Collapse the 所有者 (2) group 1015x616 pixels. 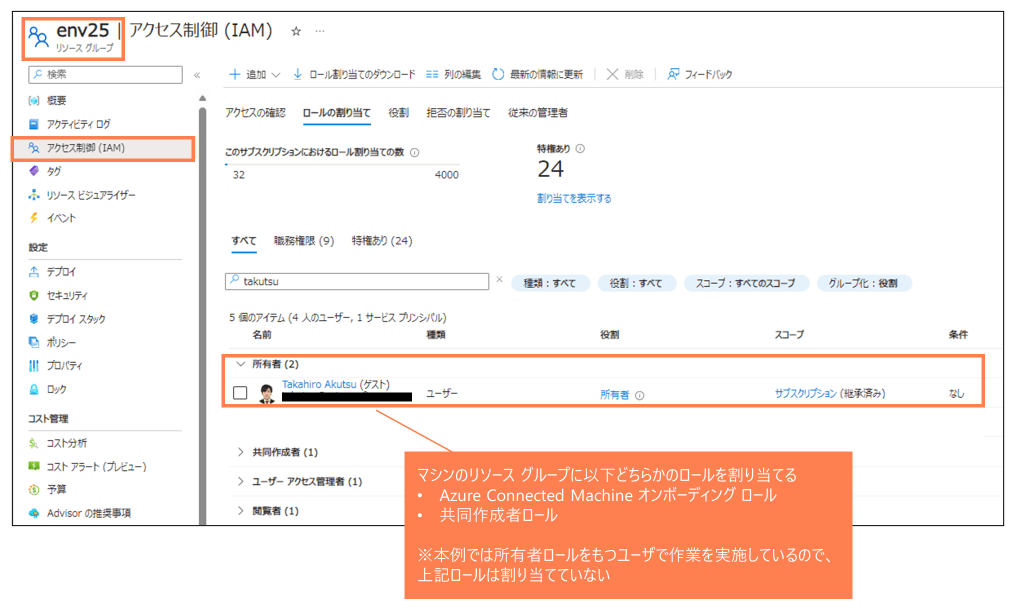click(241, 364)
